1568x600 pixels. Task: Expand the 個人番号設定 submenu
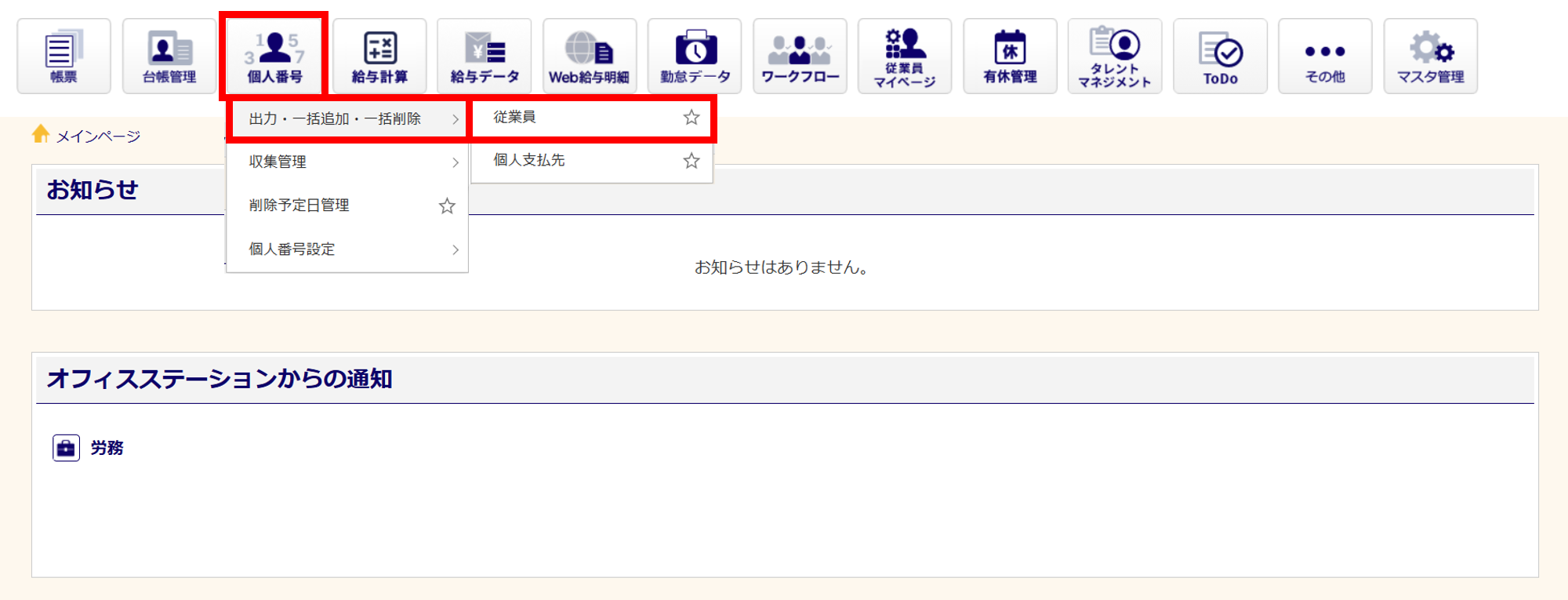tap(347, 249)
